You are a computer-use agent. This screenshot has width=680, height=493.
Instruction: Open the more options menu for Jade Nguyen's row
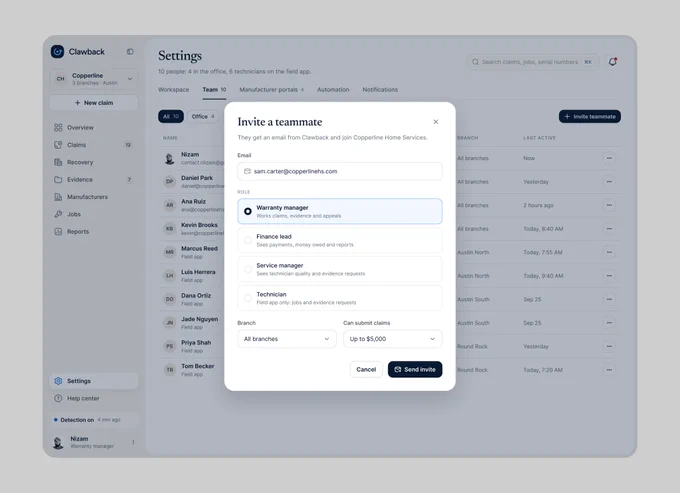click(x=609, y=323)
